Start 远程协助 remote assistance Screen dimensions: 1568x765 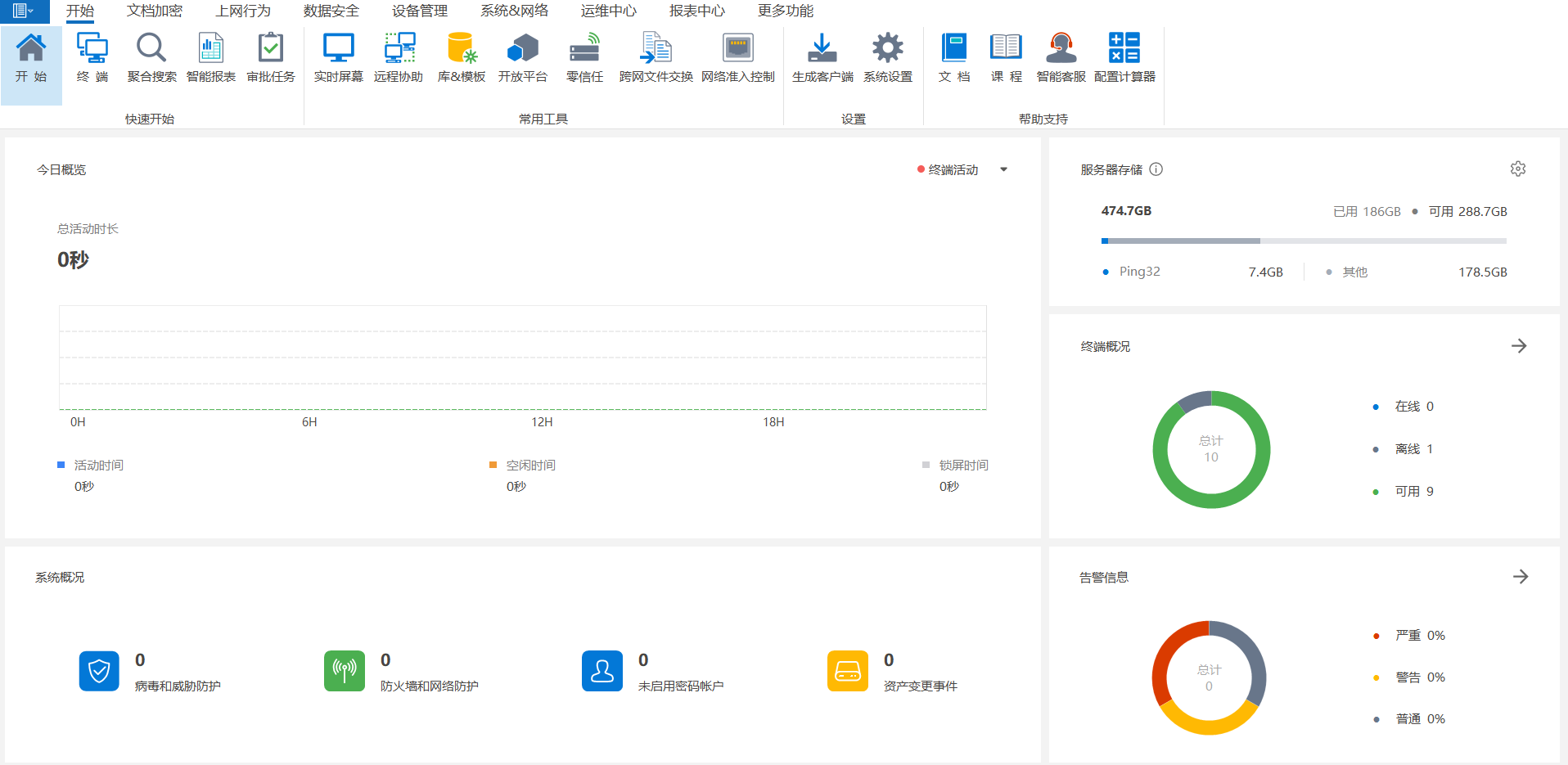399,49
